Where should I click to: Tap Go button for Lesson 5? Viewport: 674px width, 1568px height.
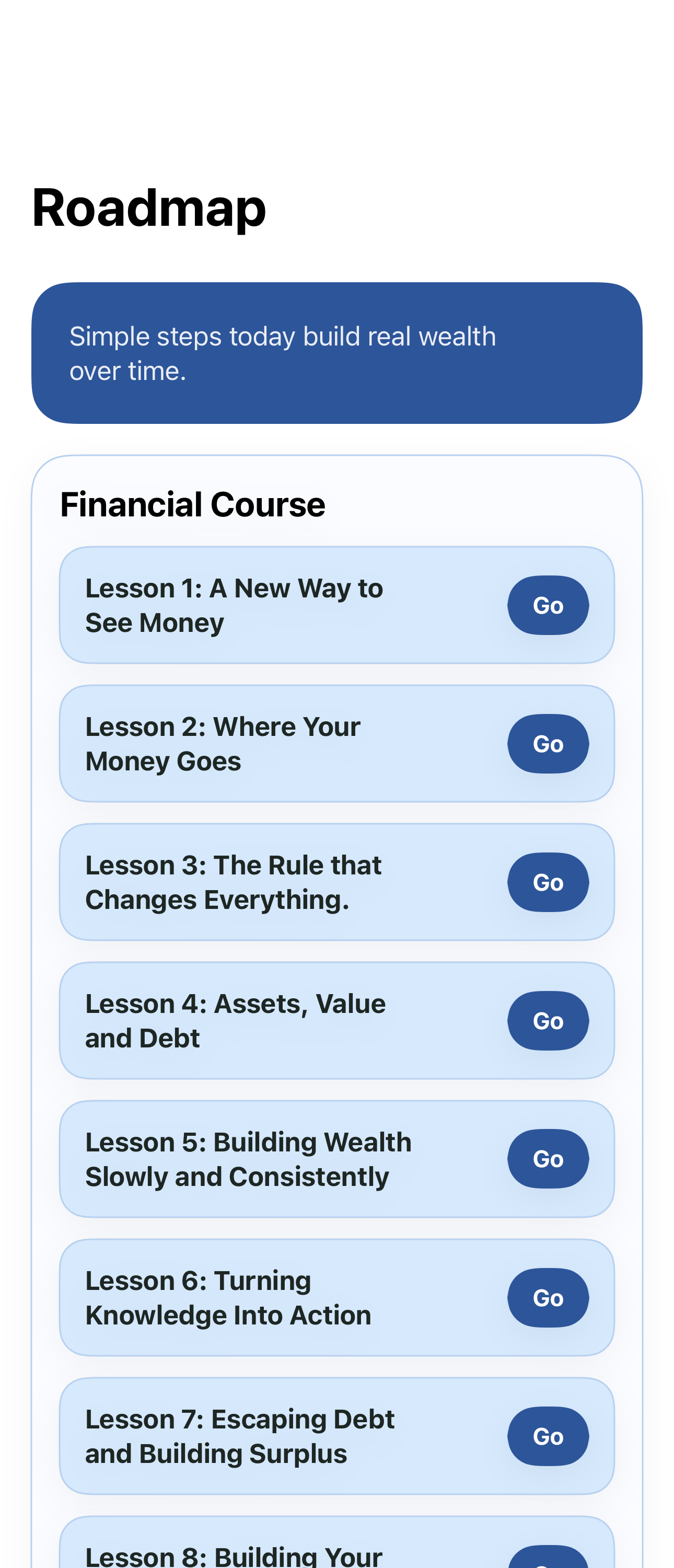pyautogui.click(x=548, y=1159)
